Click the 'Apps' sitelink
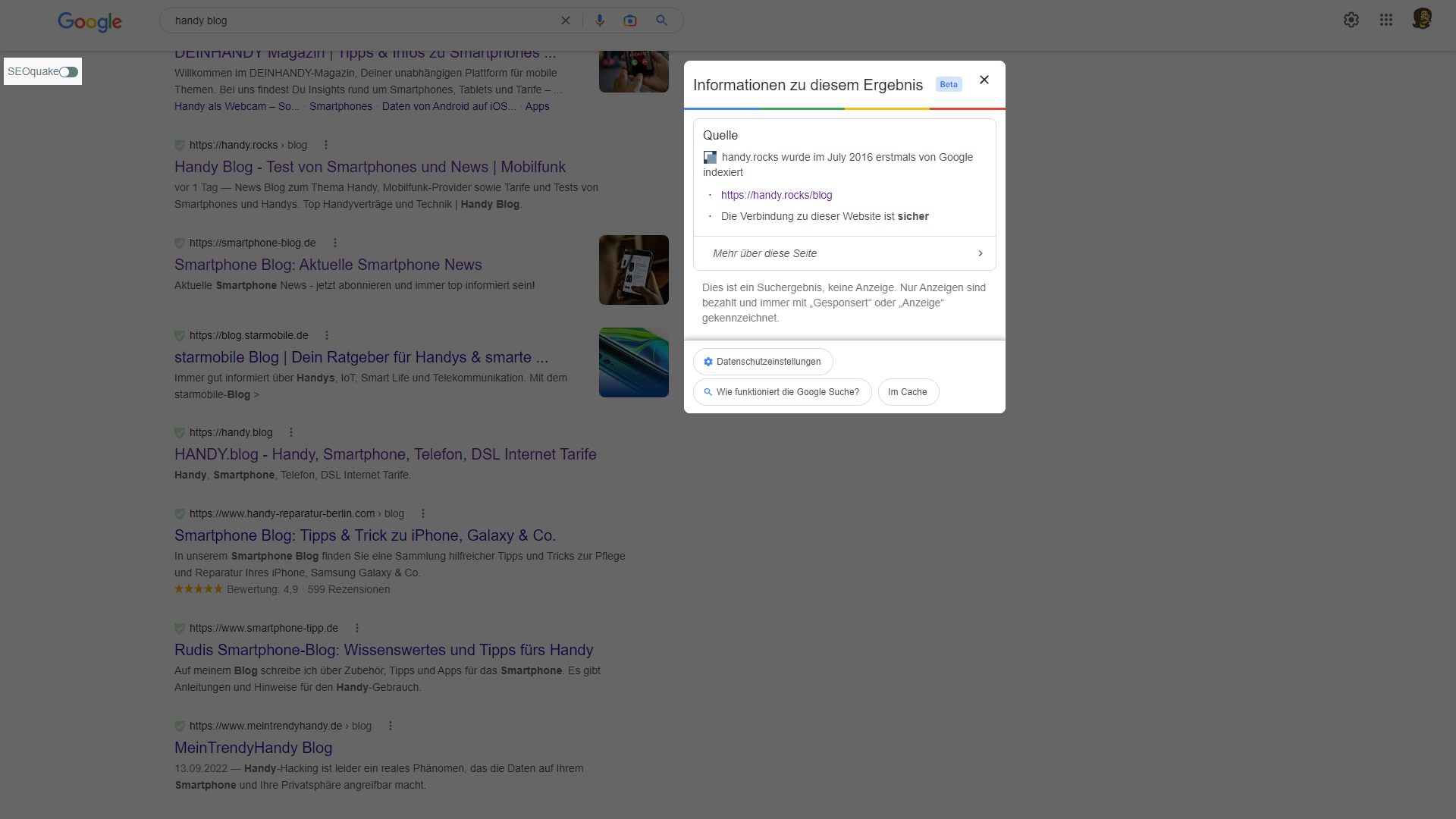Image resolution: width=1456 pixels, height=819 pixels. click(x=538, y=106)
